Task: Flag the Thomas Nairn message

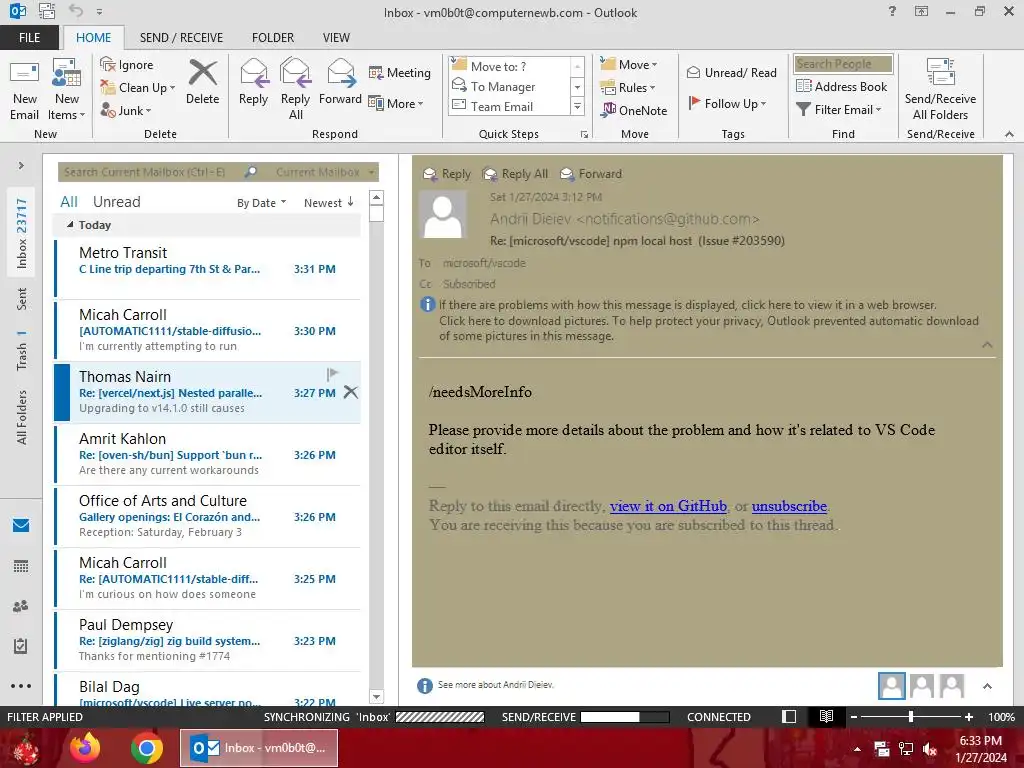Action: [x=332, y=374]
